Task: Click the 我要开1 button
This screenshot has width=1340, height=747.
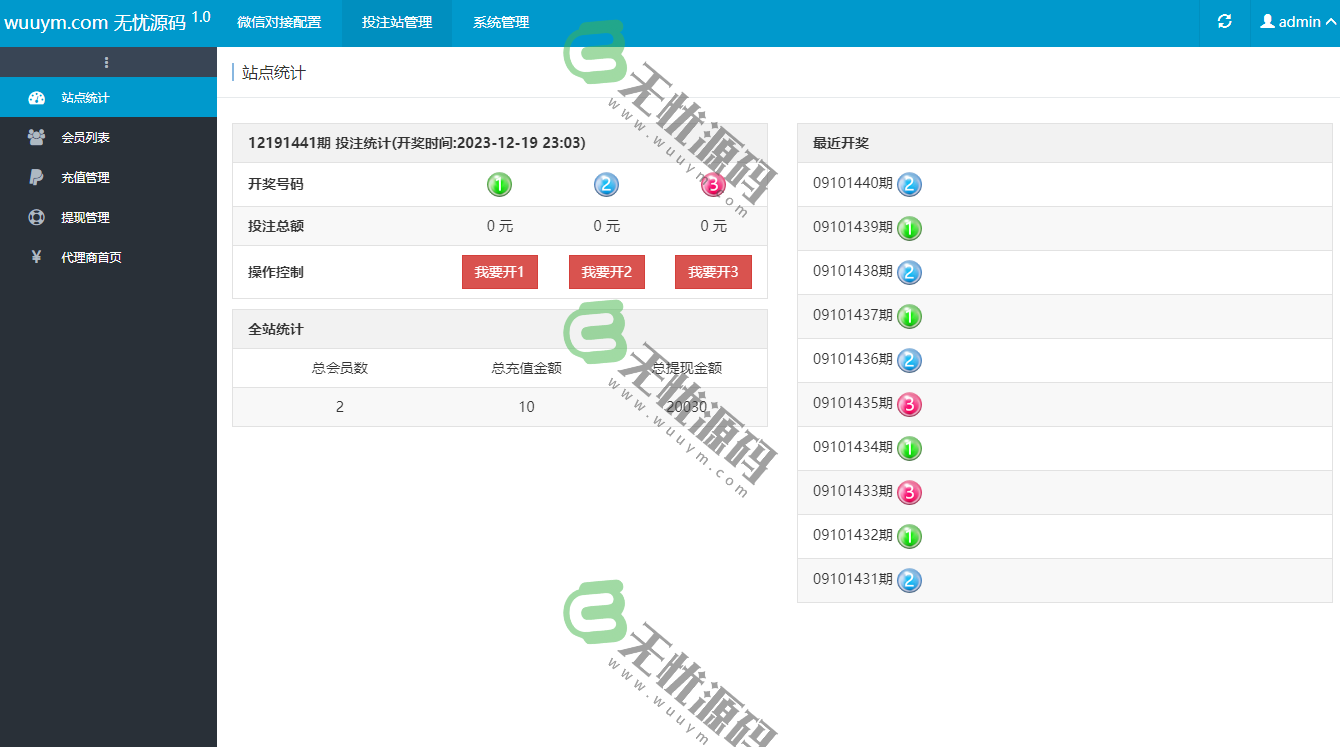Action: pos(499,271)
